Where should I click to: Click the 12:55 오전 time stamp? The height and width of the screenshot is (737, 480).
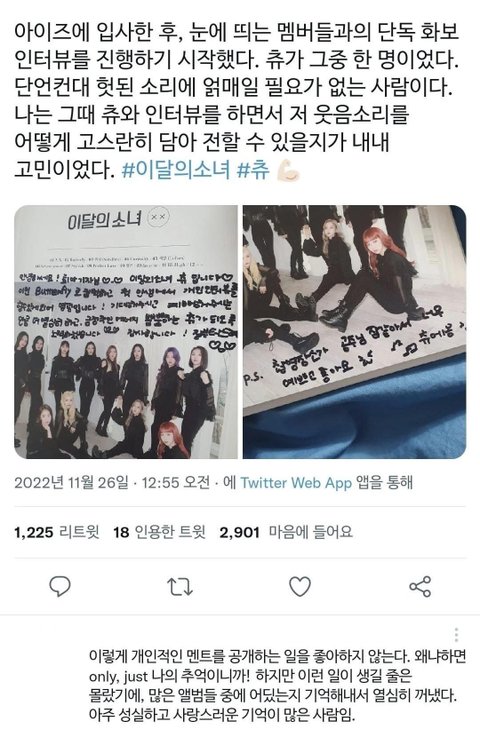tap(176, 483)
